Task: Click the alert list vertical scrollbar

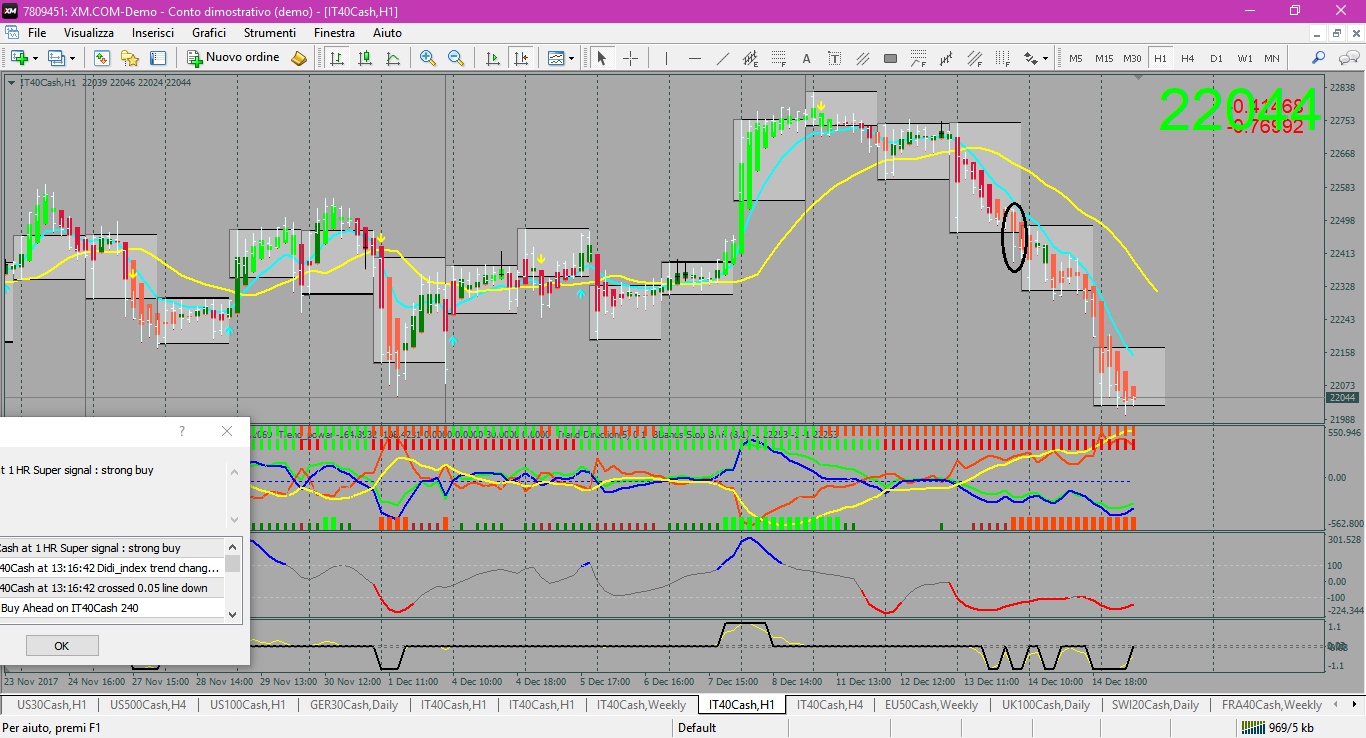Action: tap(233, 581)
